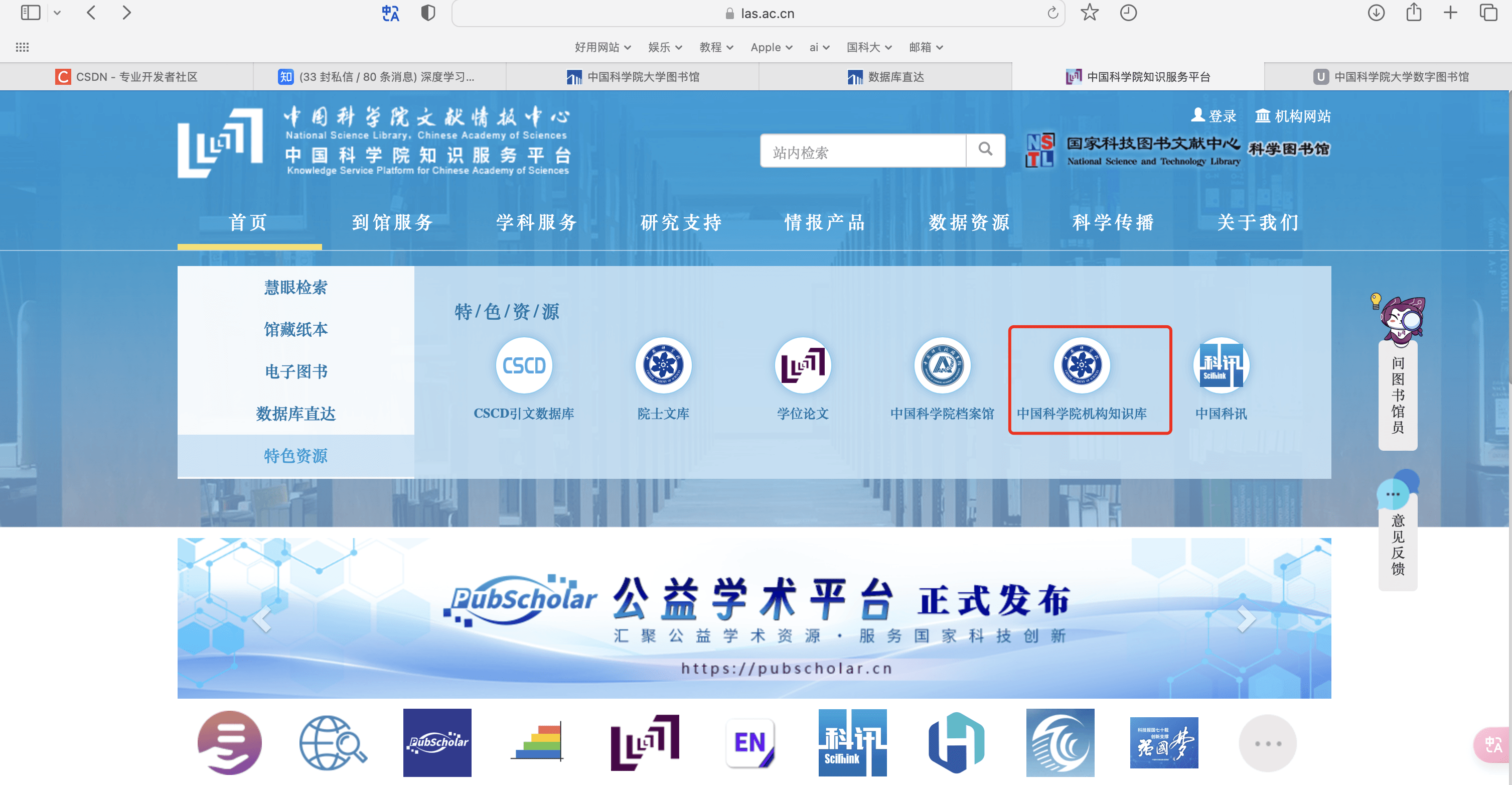Image resolution: width=1512 pixels, height=785 pixels.
Task: Expand the 国科大 bookmarks folder
Action: click(x=869, y=47)
